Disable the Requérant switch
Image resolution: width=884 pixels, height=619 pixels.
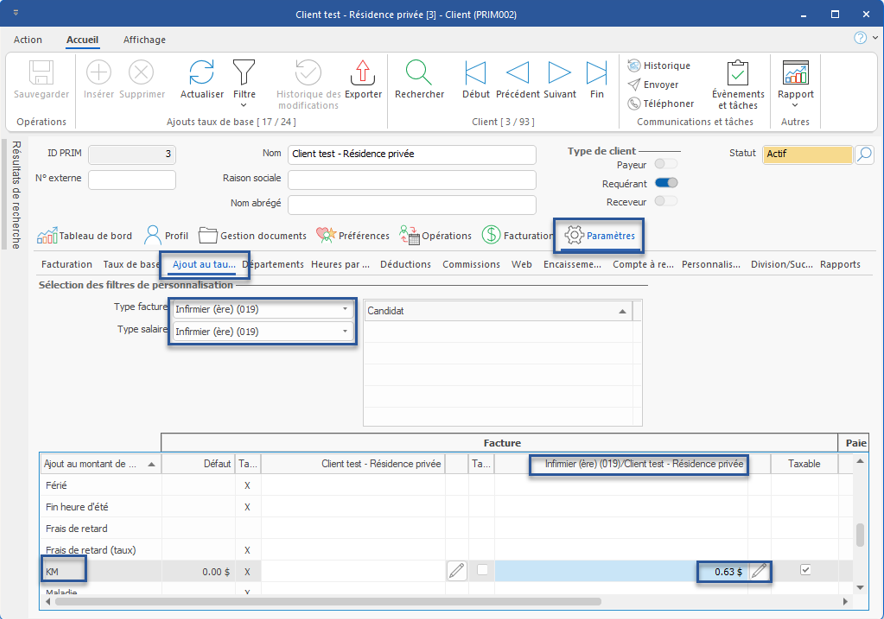point(666,183)
